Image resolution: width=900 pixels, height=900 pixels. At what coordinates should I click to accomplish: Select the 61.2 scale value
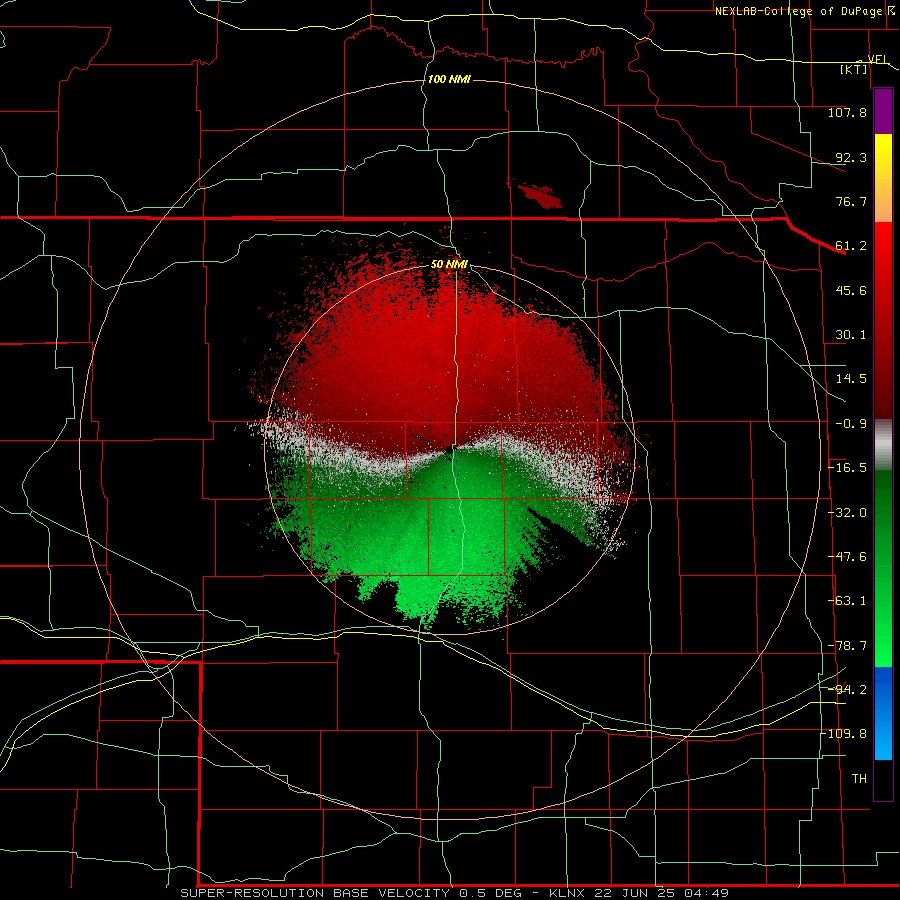pos(851,246)
